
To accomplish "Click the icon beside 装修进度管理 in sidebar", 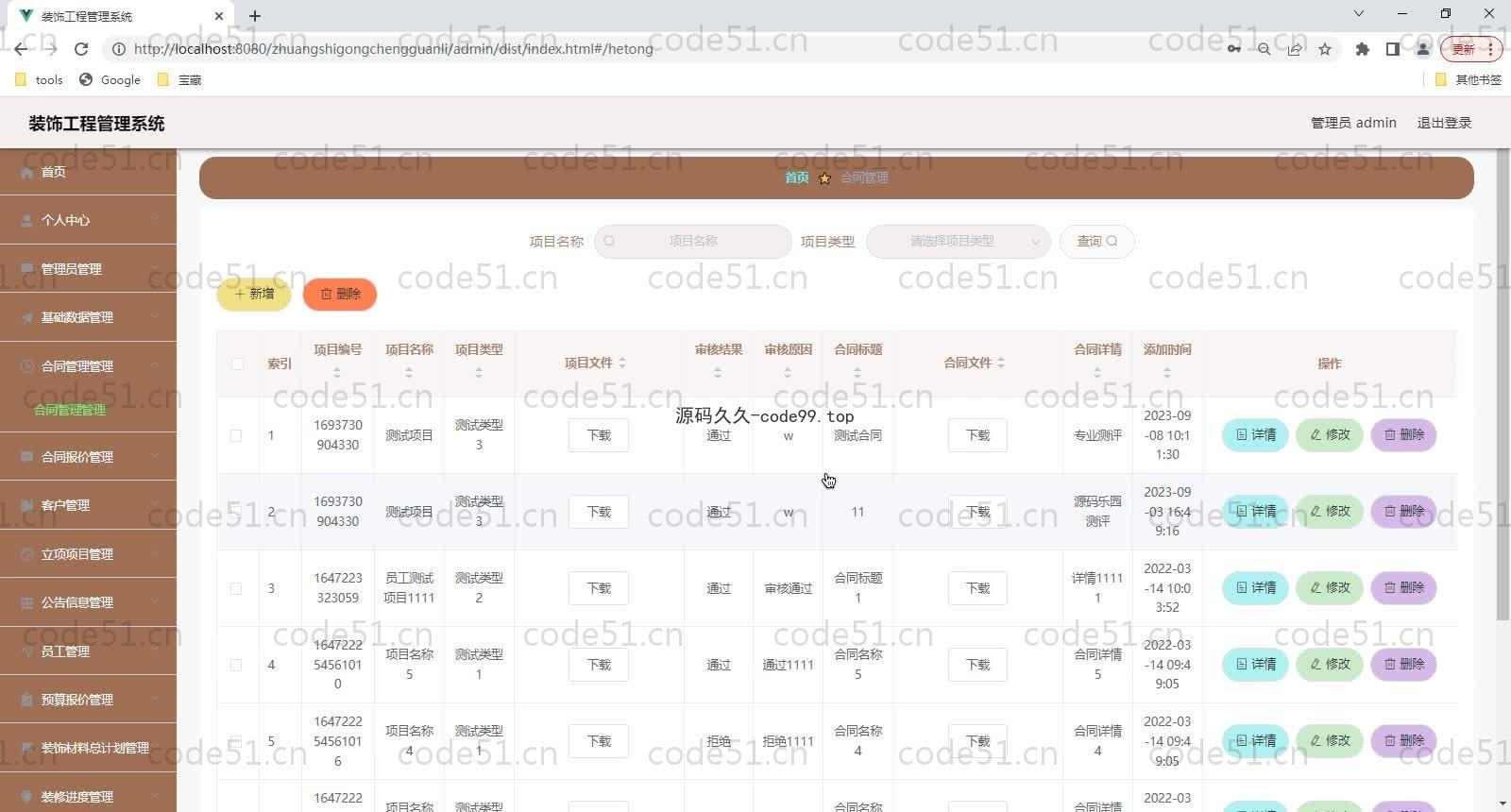I will (x=26, y=797).
